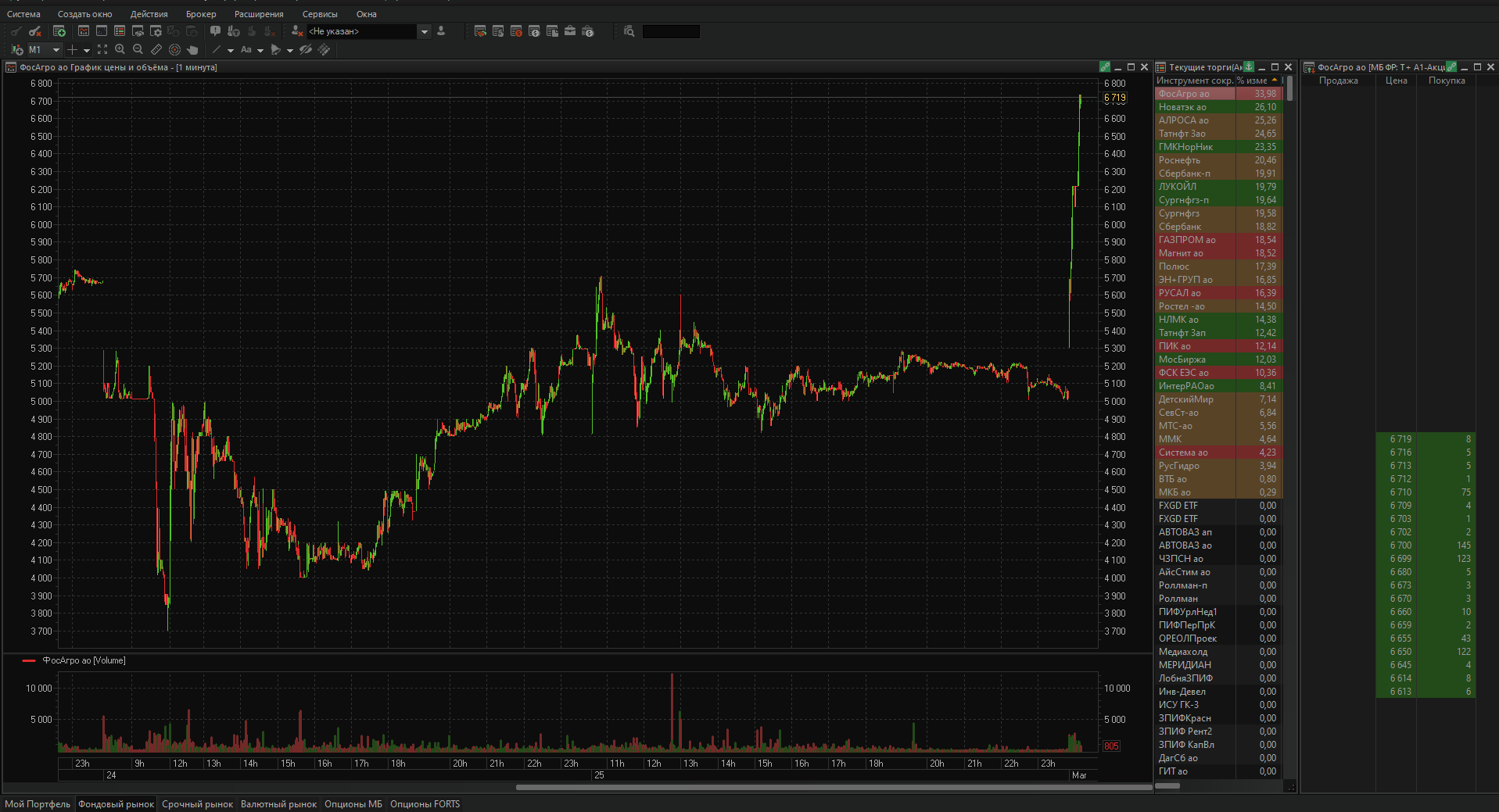Click the client person icon
Image resolution: width=1499 pixels, height=812 pixels.
tap(441, 31)
